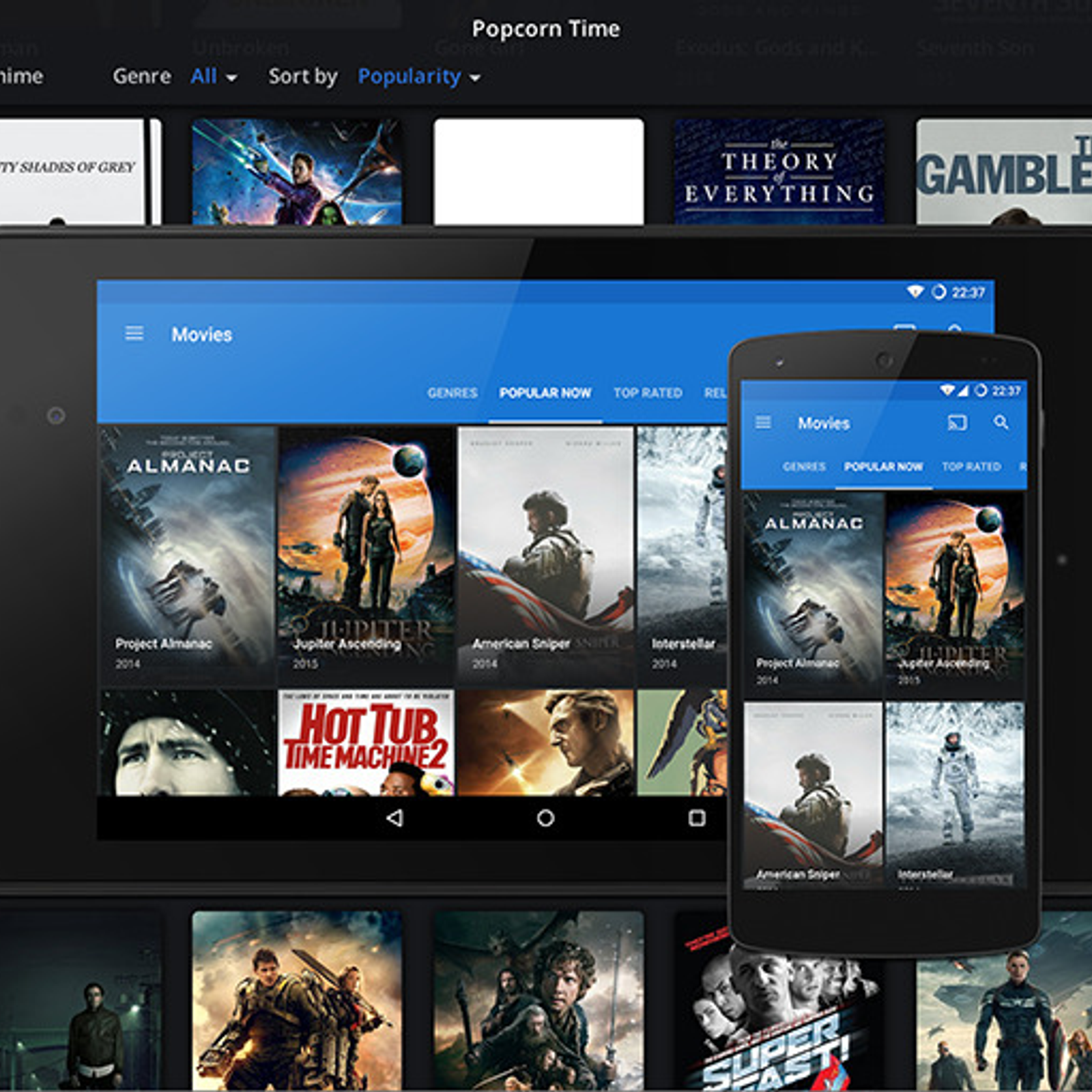
Task: Open Jupiter Ascending poster on the tablet
Action: click(367, 556)
